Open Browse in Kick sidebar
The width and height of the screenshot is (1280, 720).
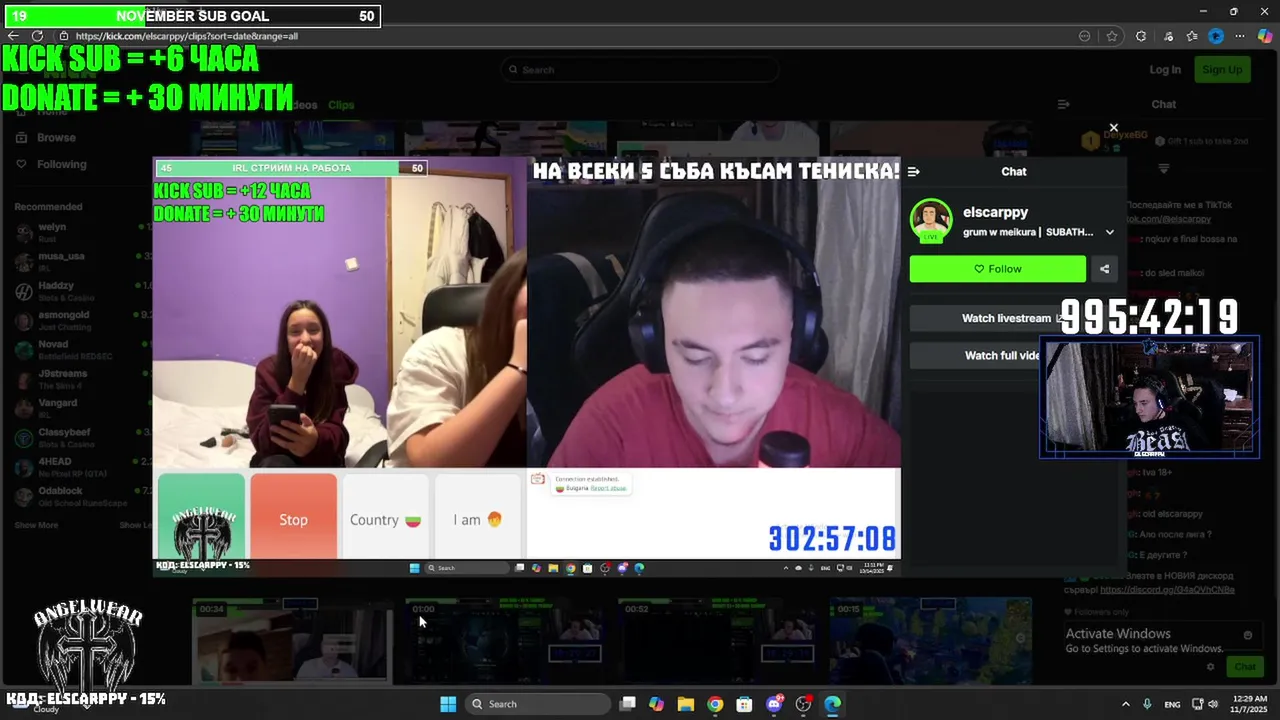tap(56, 138)
